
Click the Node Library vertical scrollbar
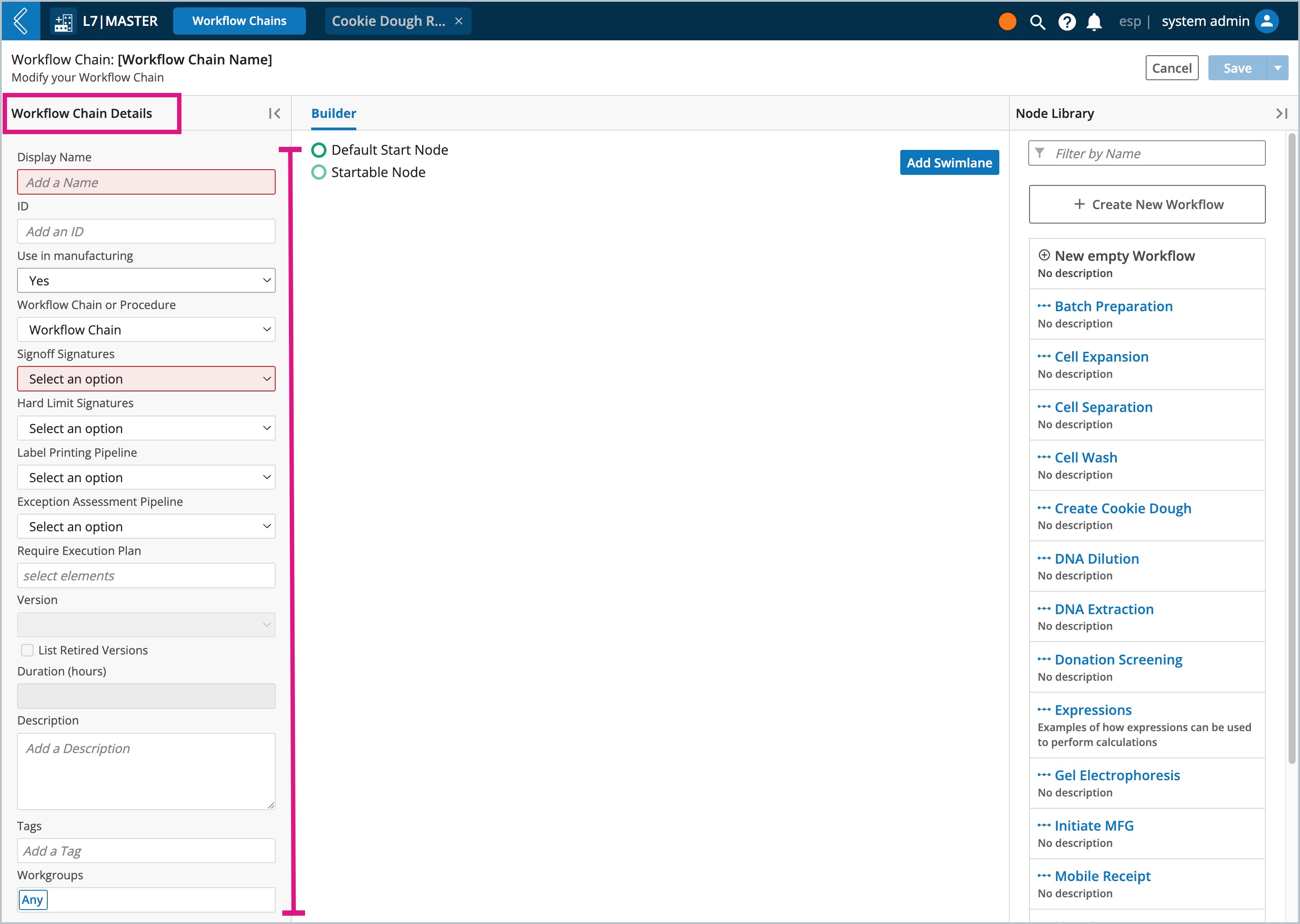point(1292,449)
